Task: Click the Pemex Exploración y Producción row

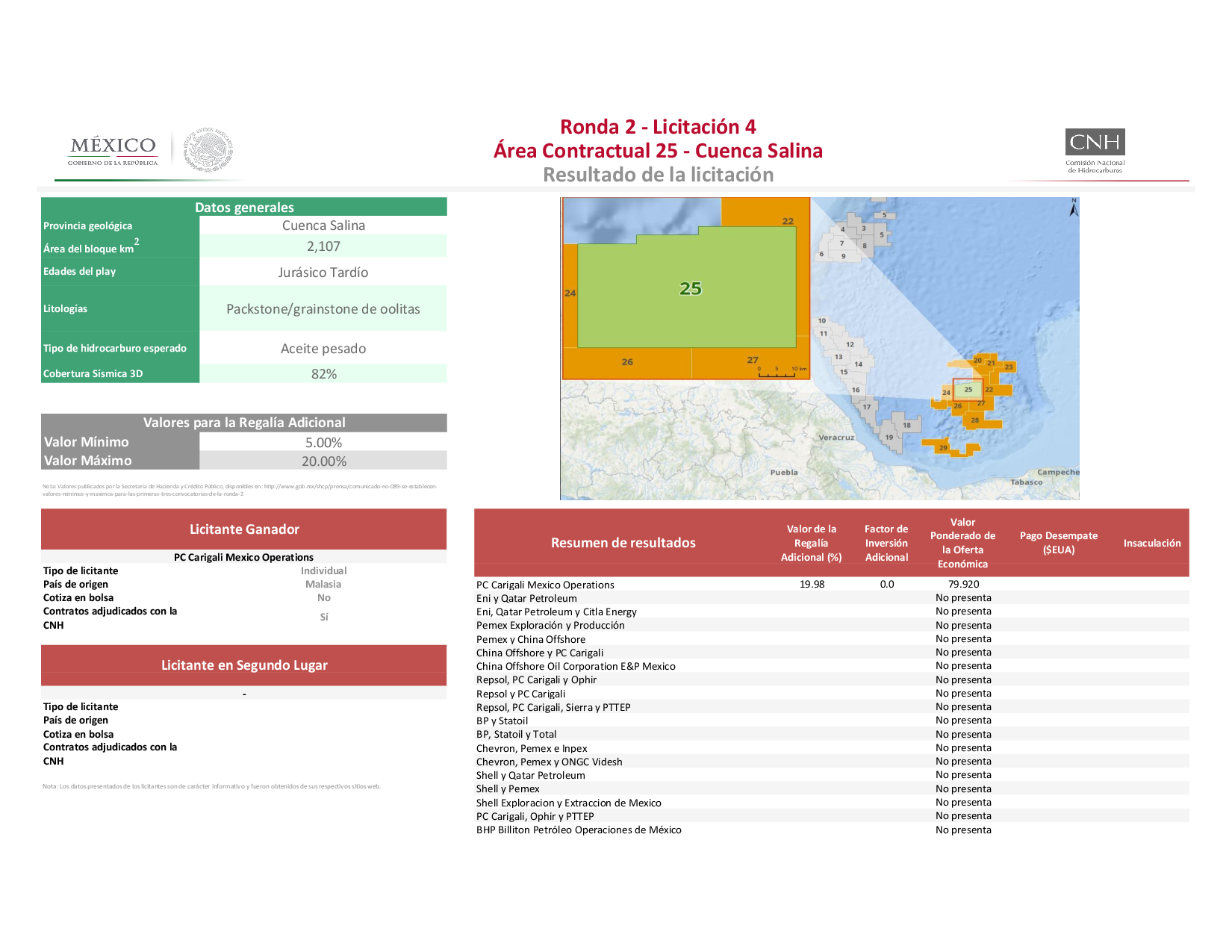Action: 832,626
